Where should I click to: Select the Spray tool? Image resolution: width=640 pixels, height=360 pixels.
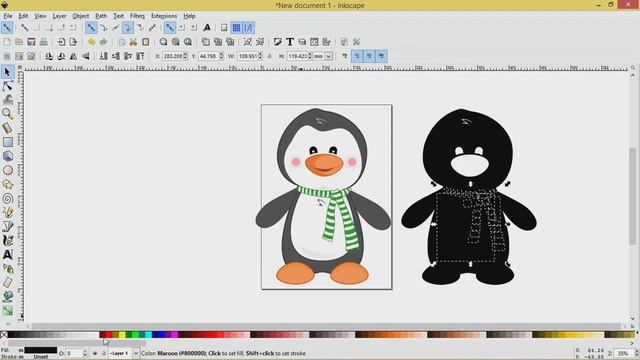click(7, 269)
